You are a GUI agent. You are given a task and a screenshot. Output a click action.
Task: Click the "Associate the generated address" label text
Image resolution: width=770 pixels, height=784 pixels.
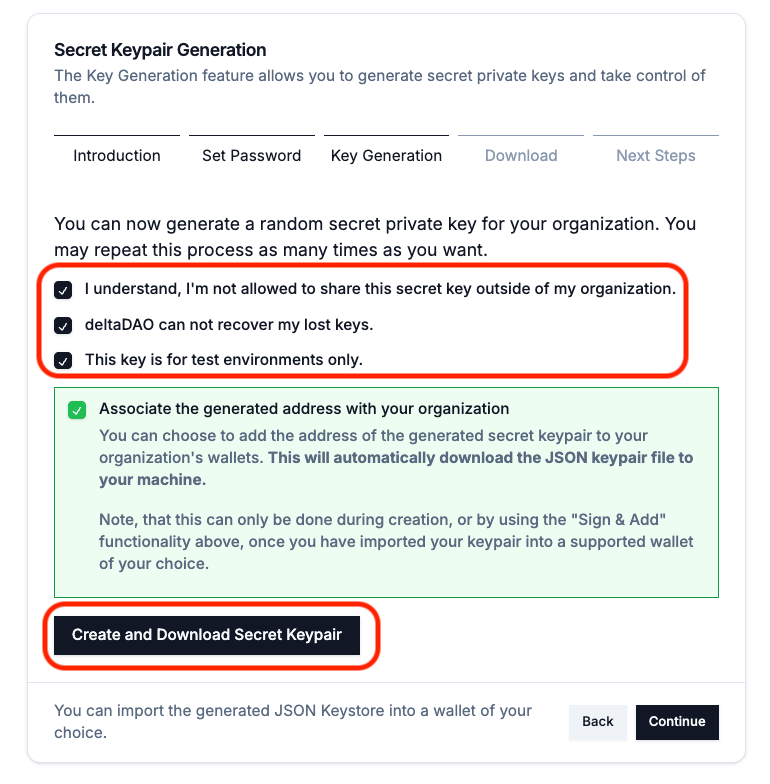(x=304, y=409)
